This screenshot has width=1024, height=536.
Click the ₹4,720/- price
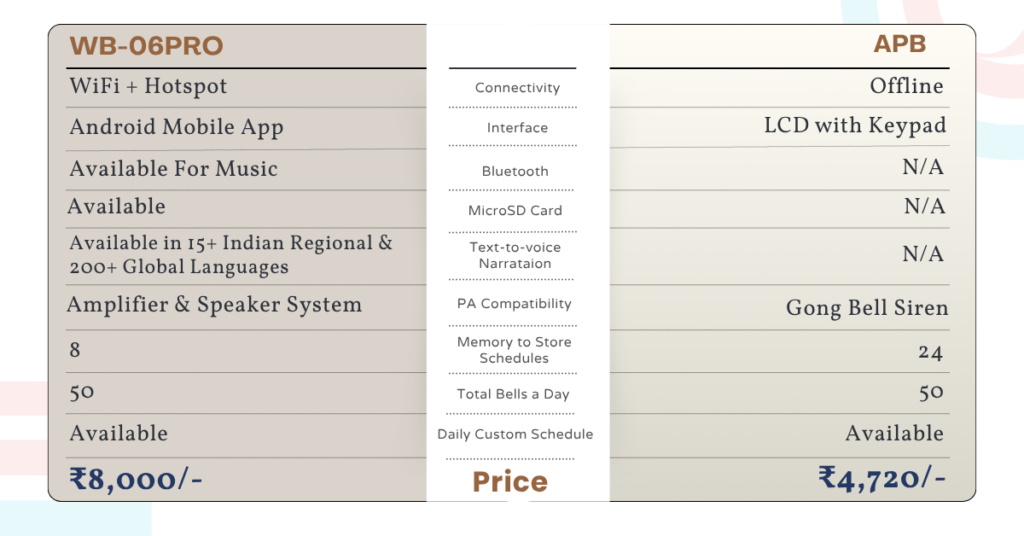882,478
